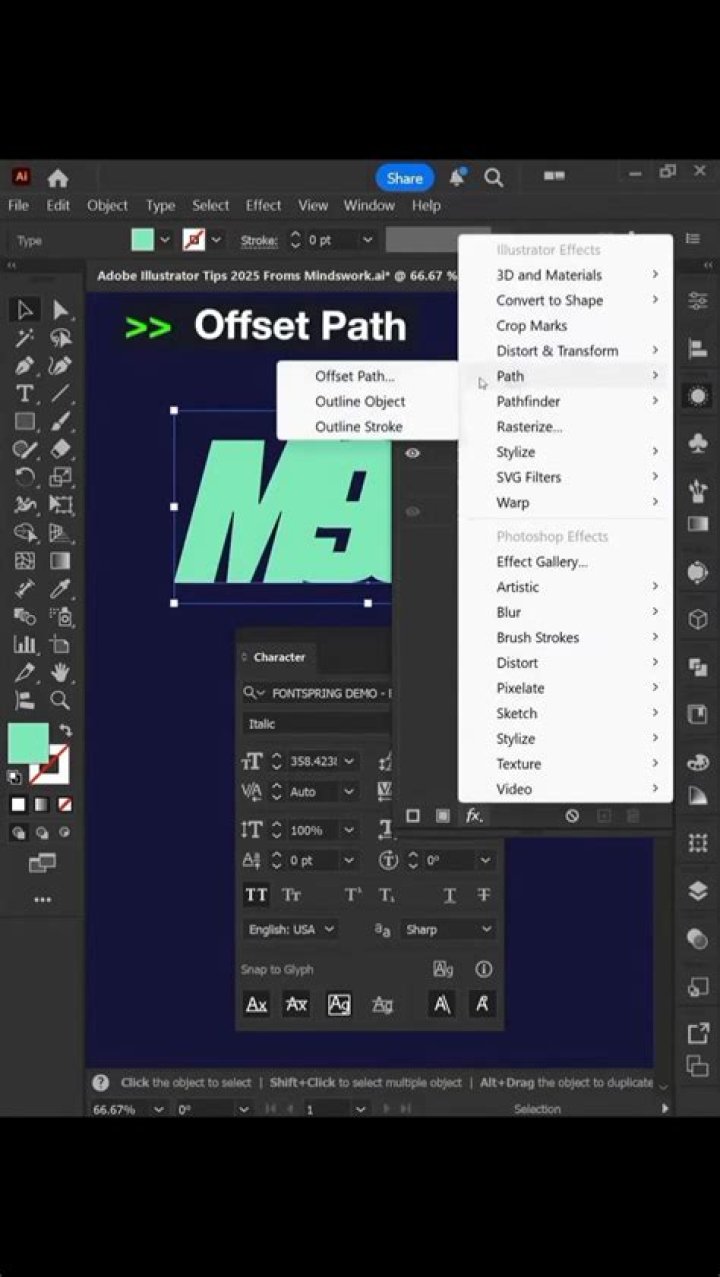720x1277 pixels.
Task: Open font size dropdown showing 358.423
Action: [x=349, y=761]
